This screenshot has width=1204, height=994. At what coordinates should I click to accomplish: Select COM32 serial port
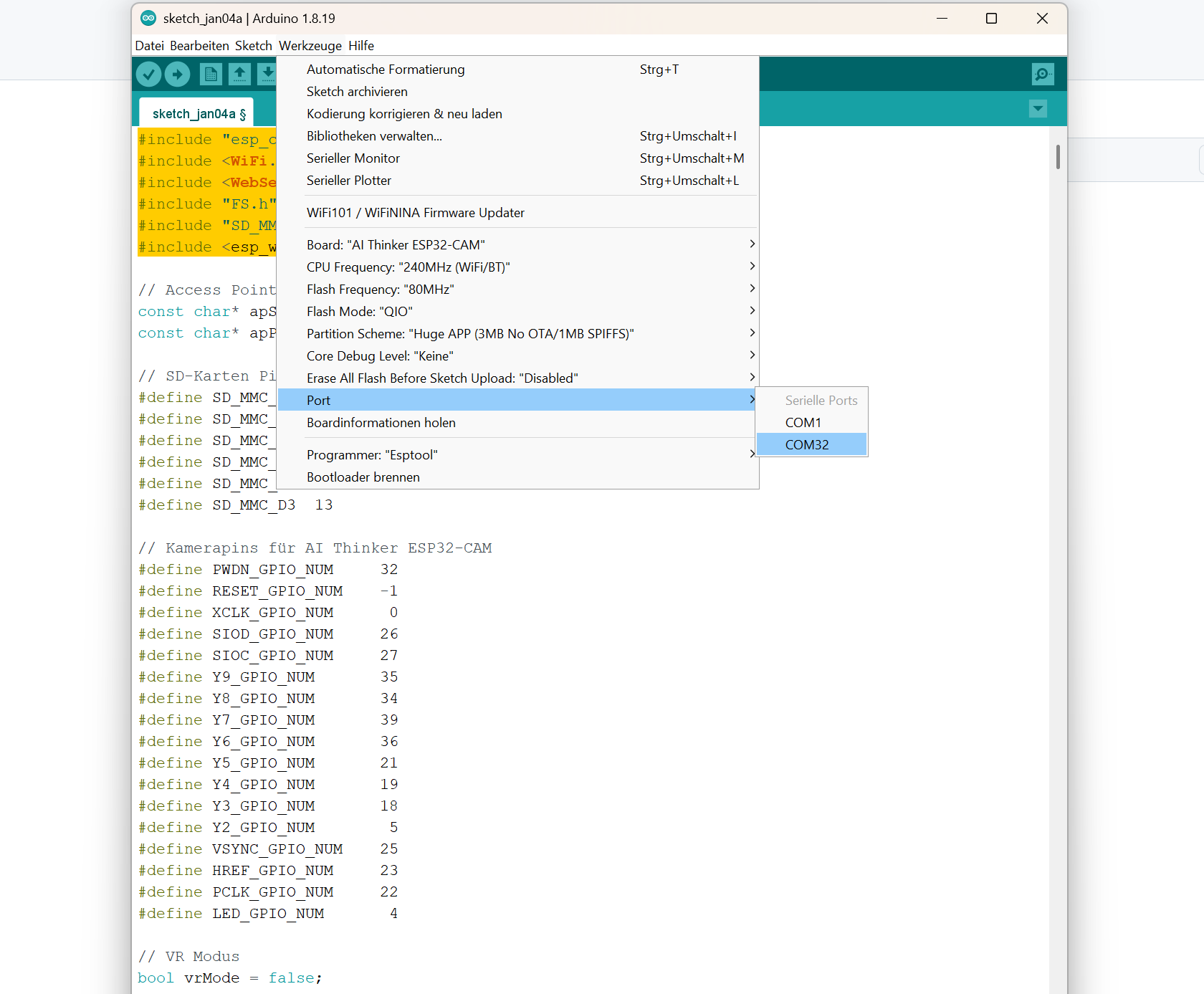808,445
